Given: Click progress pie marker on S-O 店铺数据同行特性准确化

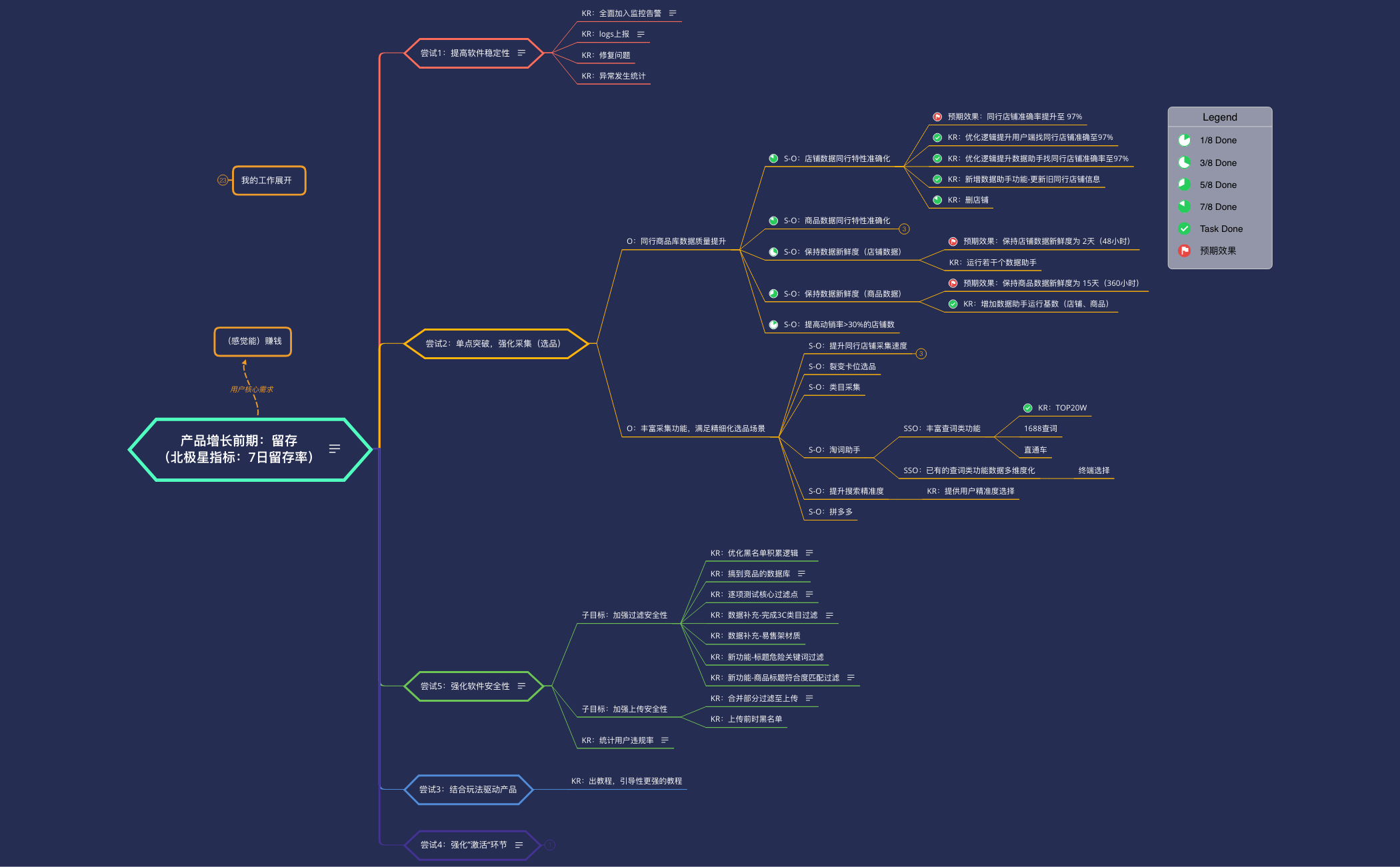Looking at the screenshot, I should [773, 159].
